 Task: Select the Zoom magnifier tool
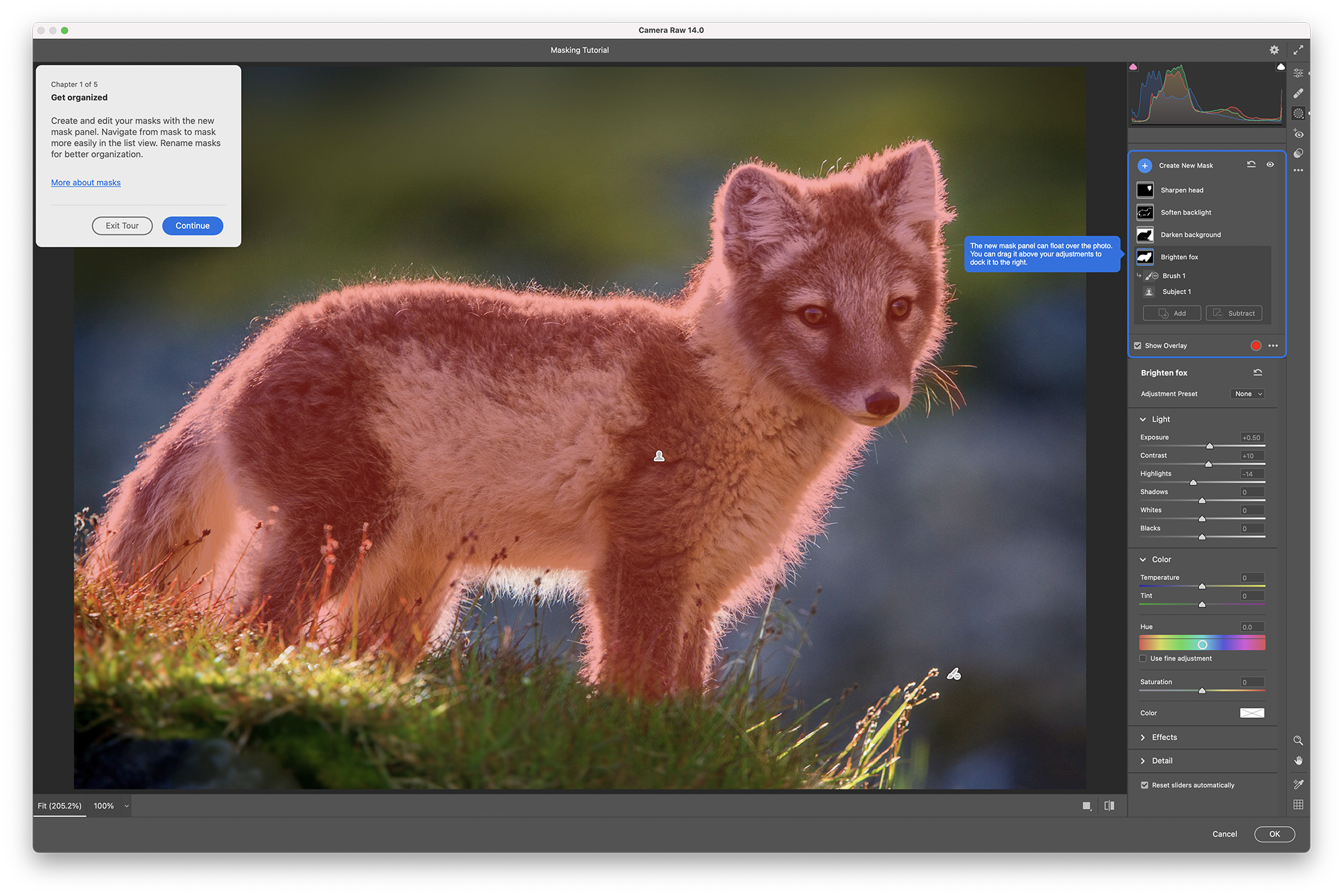[x=1298, y=740]
